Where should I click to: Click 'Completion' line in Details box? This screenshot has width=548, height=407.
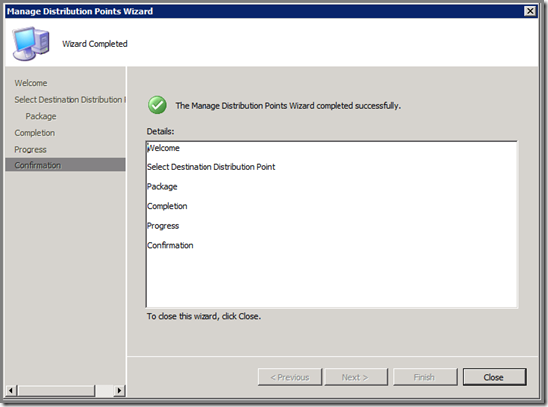[x=167, y=206]
